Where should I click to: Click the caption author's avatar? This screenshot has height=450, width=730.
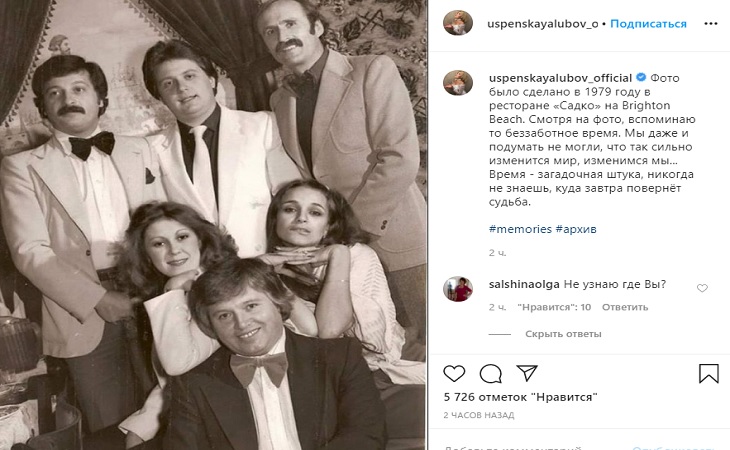(459, 83)
